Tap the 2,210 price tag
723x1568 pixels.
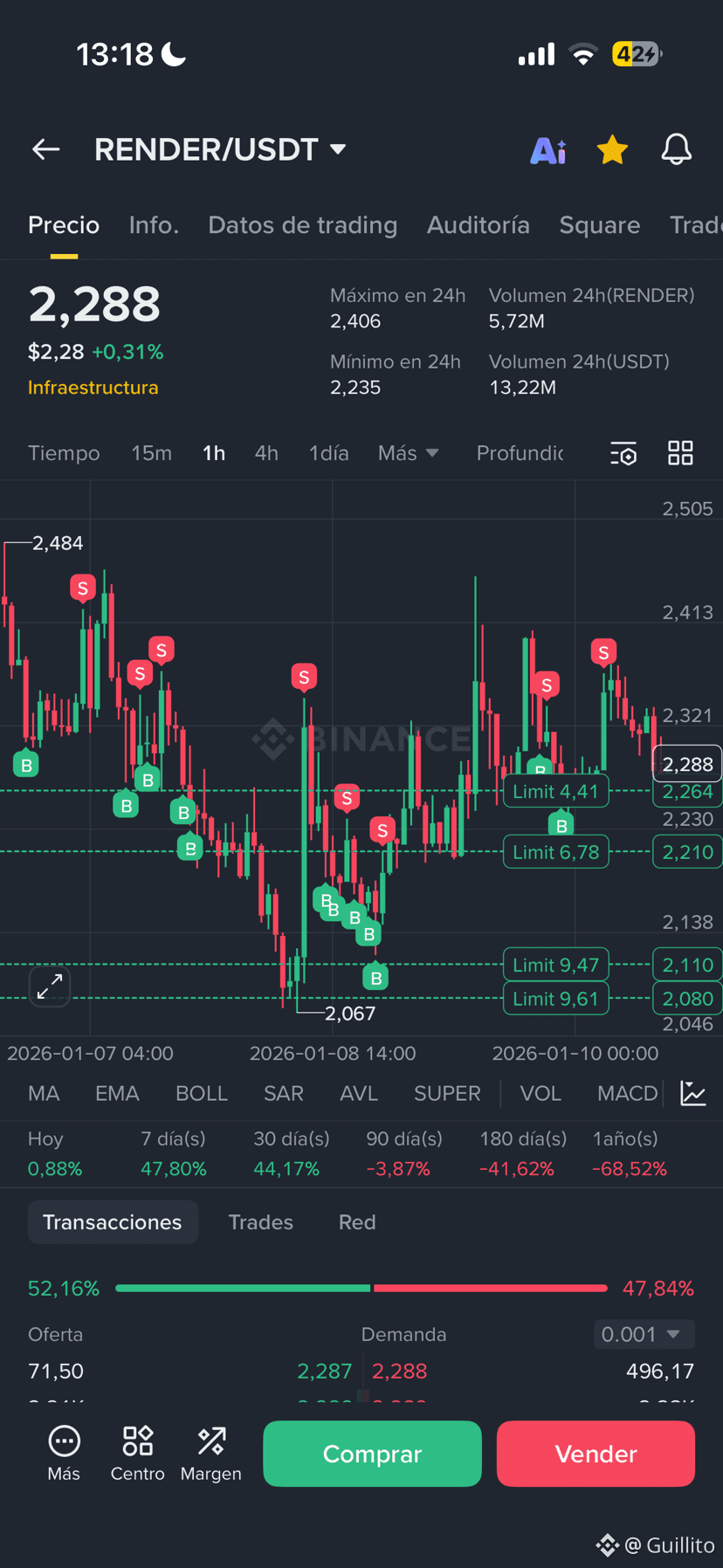tap(687, 852)
